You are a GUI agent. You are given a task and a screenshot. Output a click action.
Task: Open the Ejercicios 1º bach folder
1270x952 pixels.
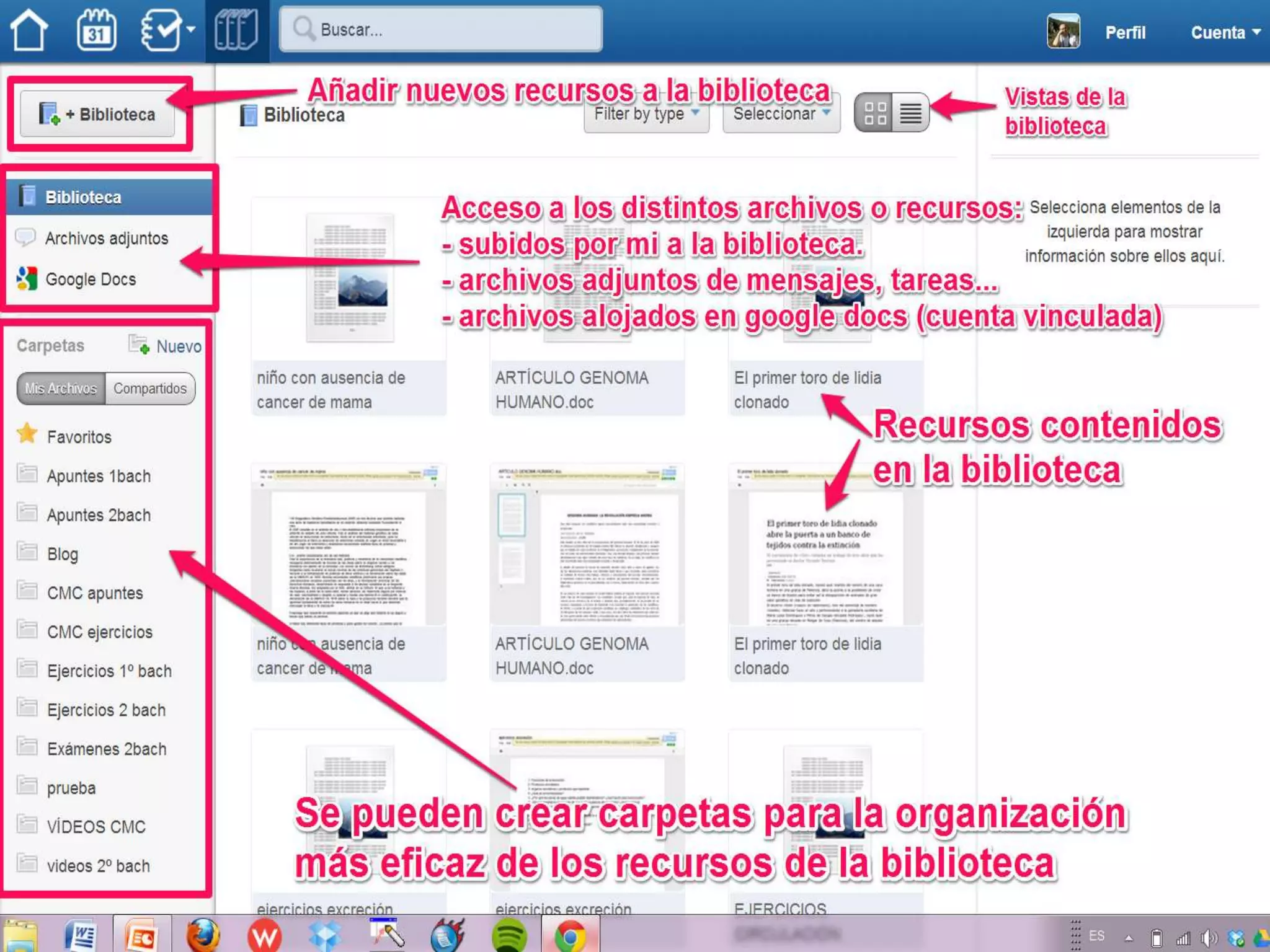click(x=109, y=671)
